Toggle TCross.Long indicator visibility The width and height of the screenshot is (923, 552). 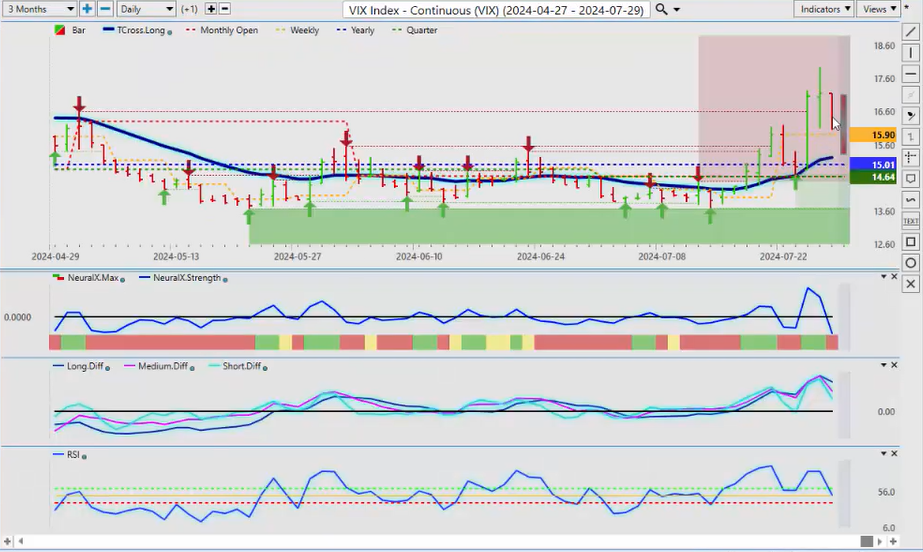[136, 31]
